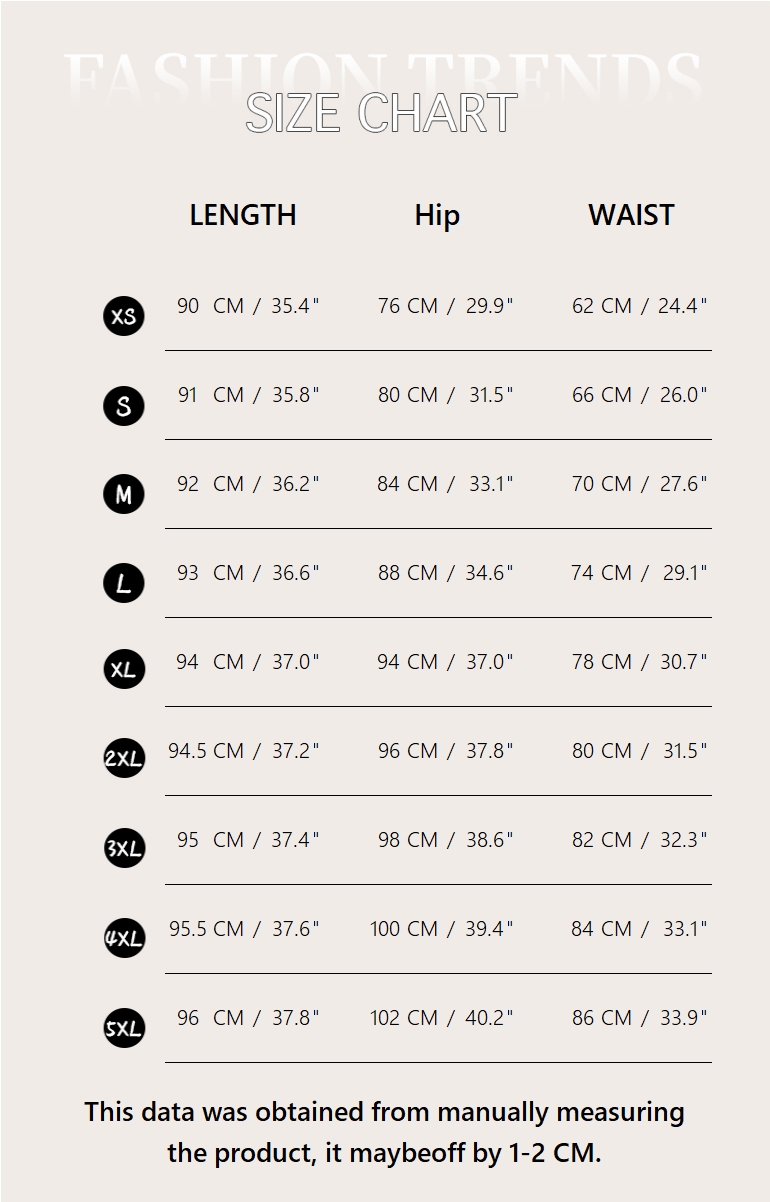770x1202 pixels.
Task: Select the XS length value 90 CM
Action: coord(211,306)
